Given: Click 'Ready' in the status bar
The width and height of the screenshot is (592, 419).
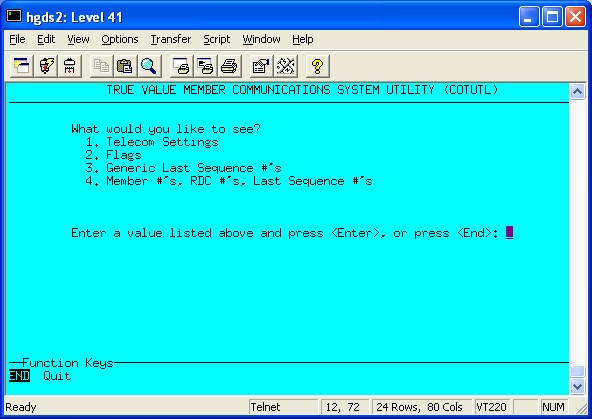Looking at the screenshot, I should [x=21, y=407].
